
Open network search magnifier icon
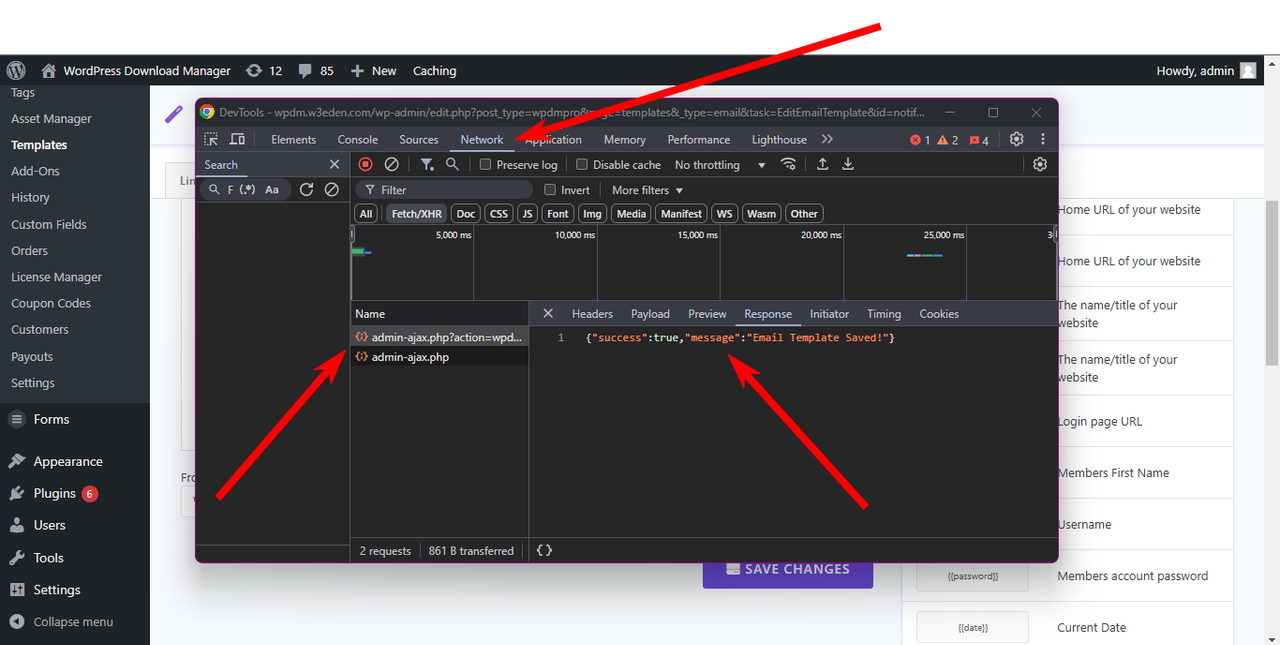point(453,164)
